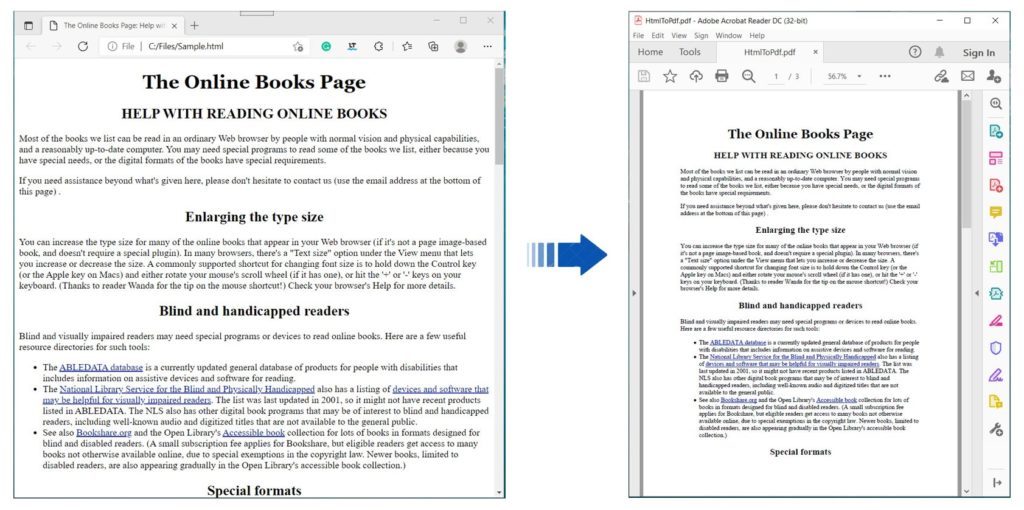Click the Sign In button
This screenshot has width=1024, height=510.
pyautogui.click(x=978, y=53)
